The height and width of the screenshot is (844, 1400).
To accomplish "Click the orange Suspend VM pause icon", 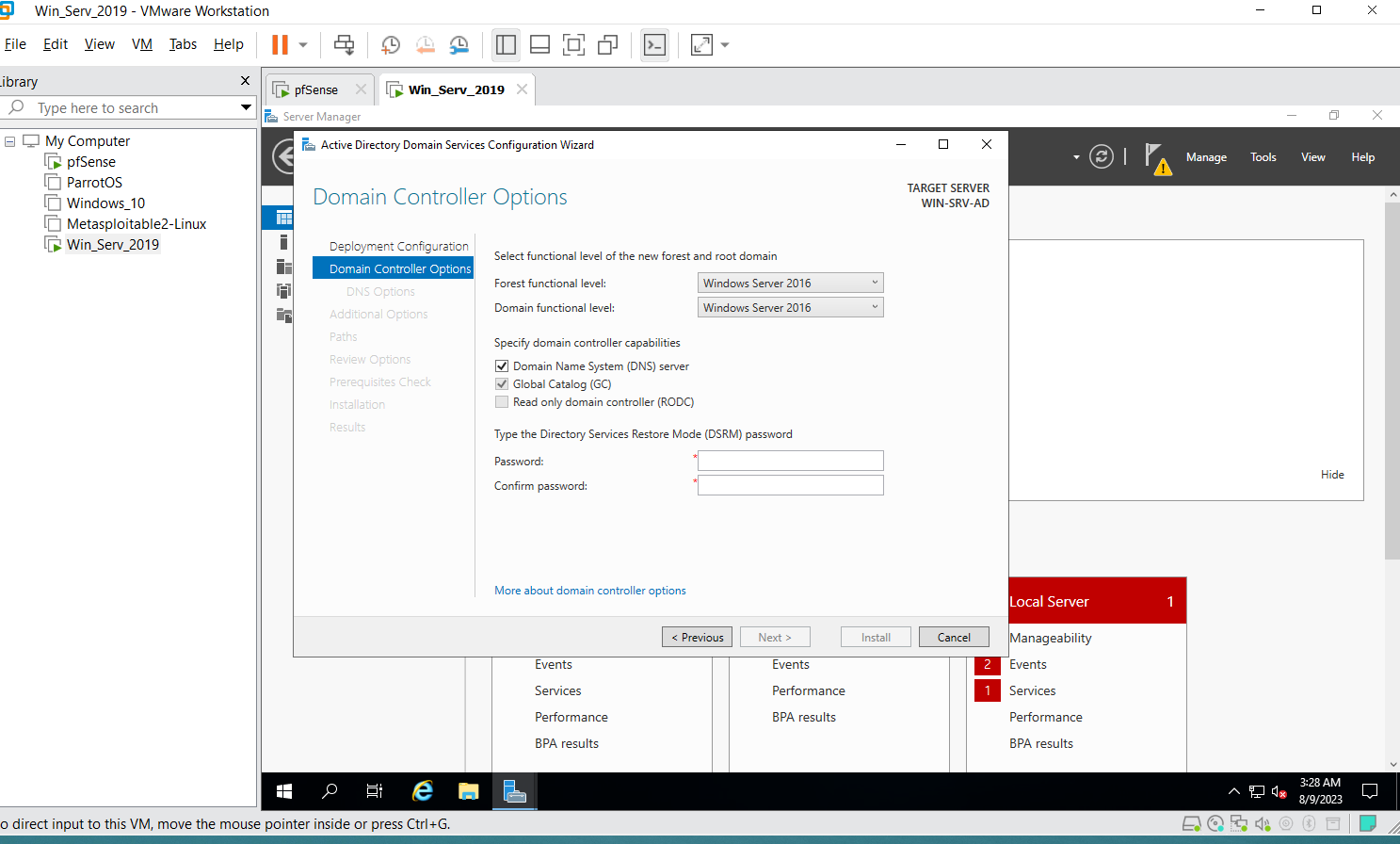I will [280, 44].
